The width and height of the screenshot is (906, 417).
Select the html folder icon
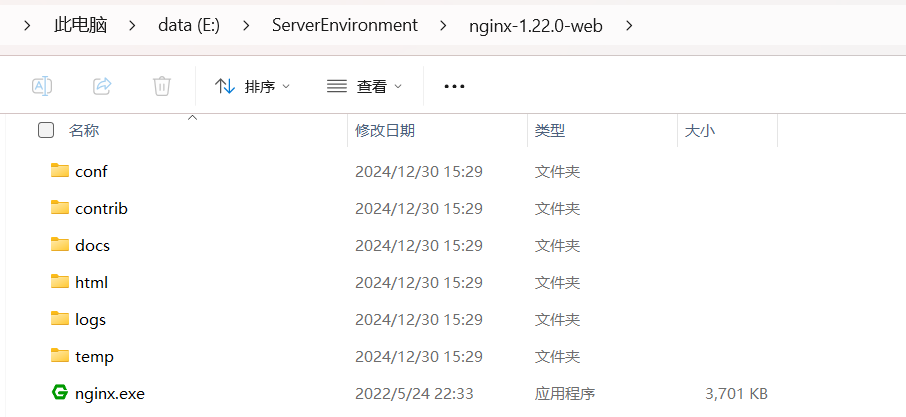(x=60, y=281)
